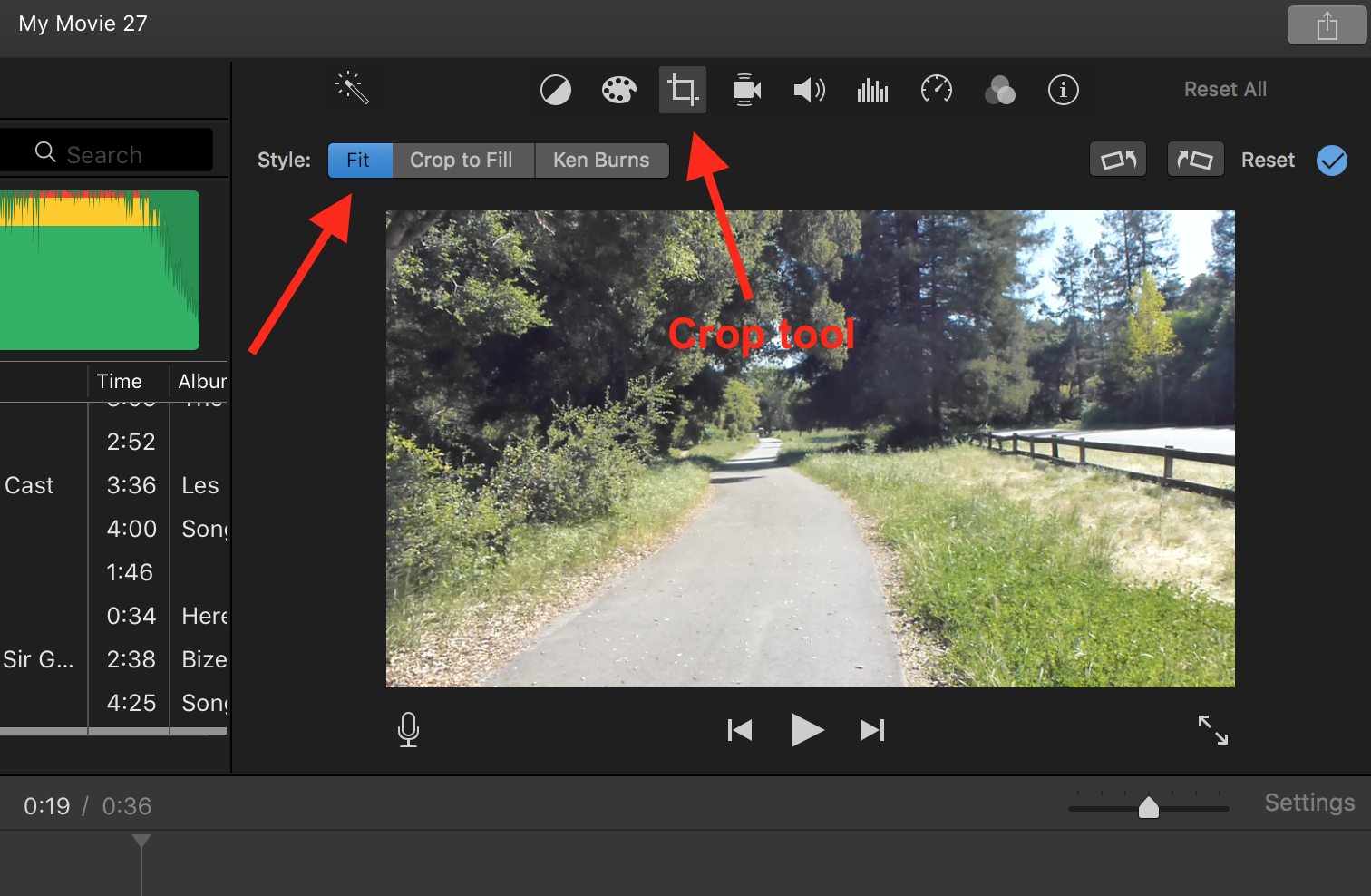
Task: Adjust the timeline zoom slider
Action: point(1149,805)
